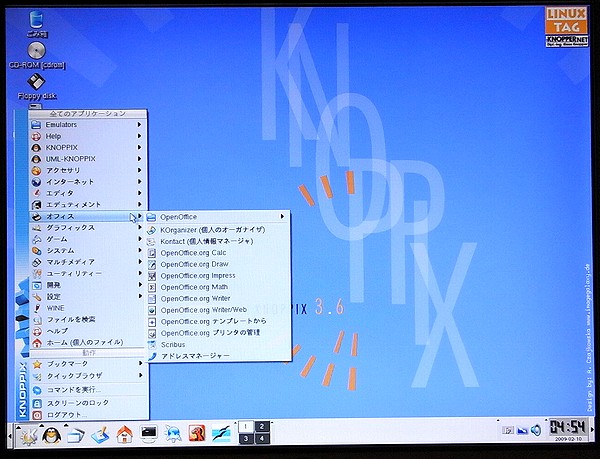The height and width of the screenshot is (459, 600).
Task: Click the Kontact icon in Office submenu
Action: (x=152, y=242)
